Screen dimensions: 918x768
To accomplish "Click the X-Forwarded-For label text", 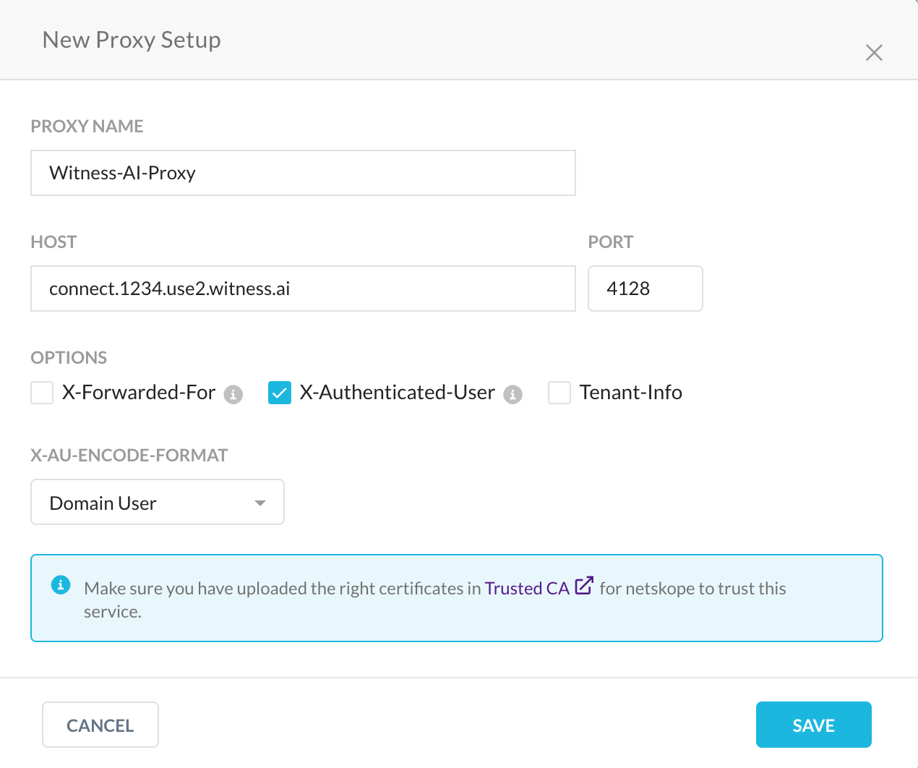I will (139, 393).
